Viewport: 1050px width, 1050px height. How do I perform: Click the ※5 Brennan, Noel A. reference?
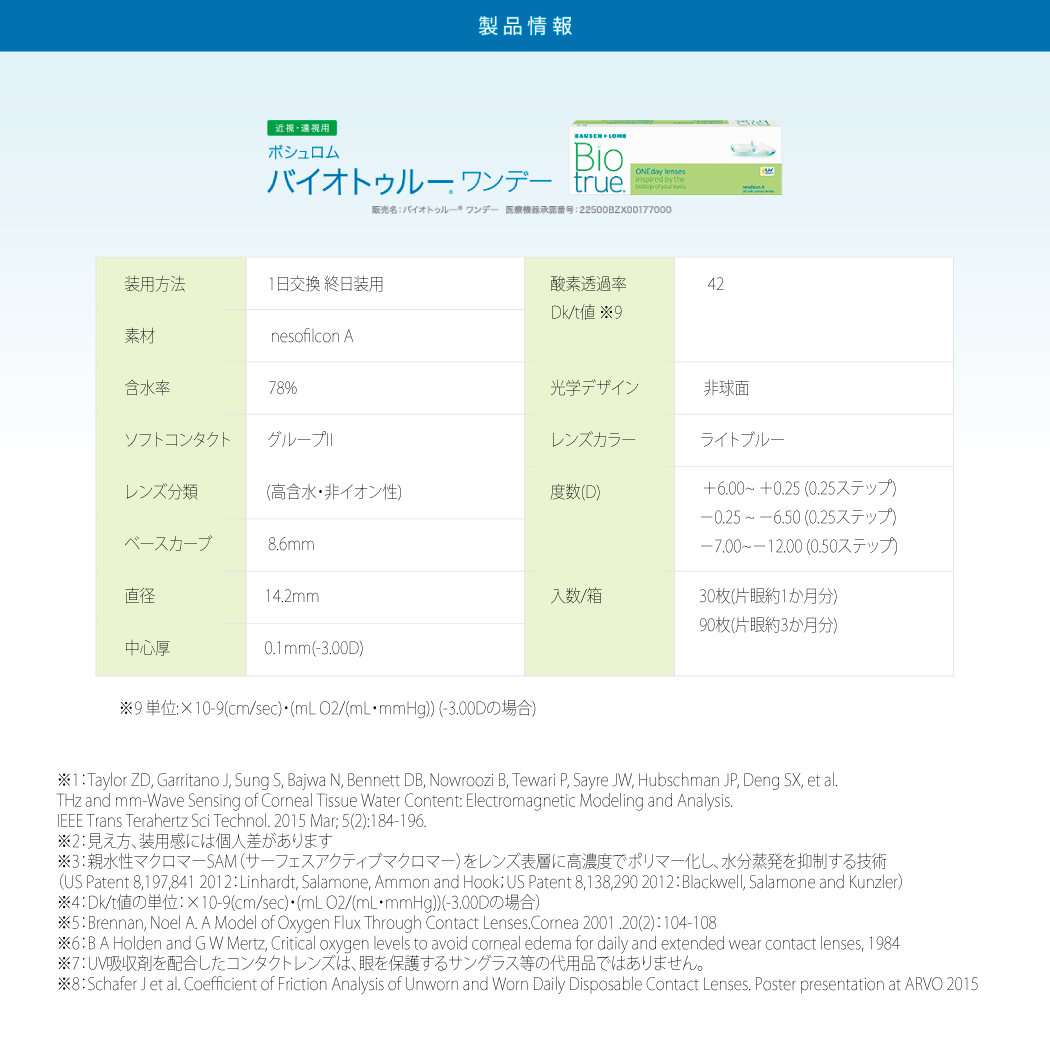387,923
